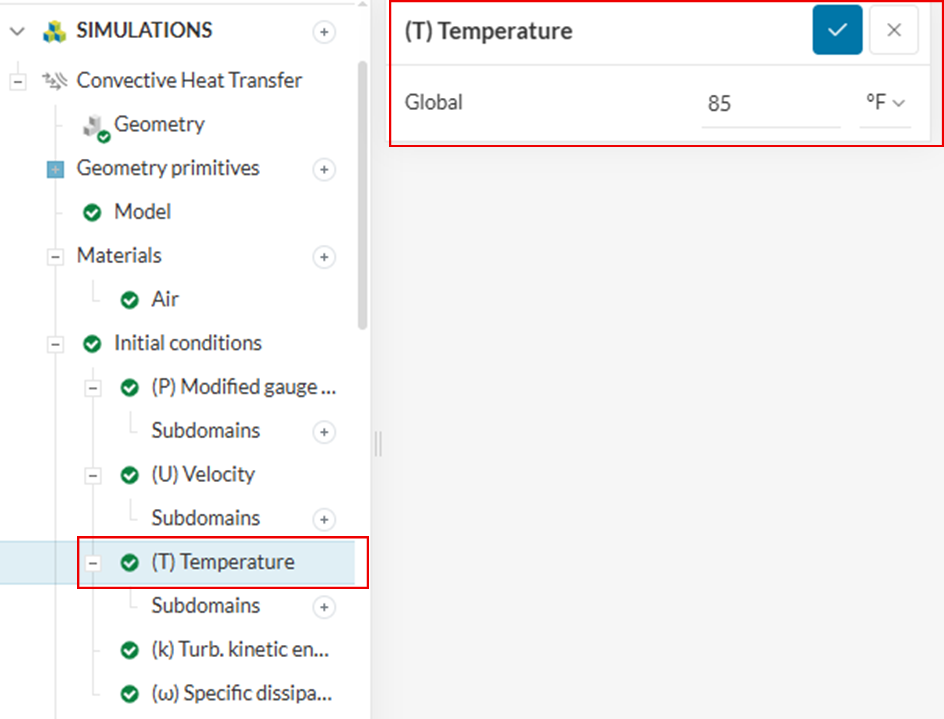Add subdomain under Temperature

pos(324,608)
